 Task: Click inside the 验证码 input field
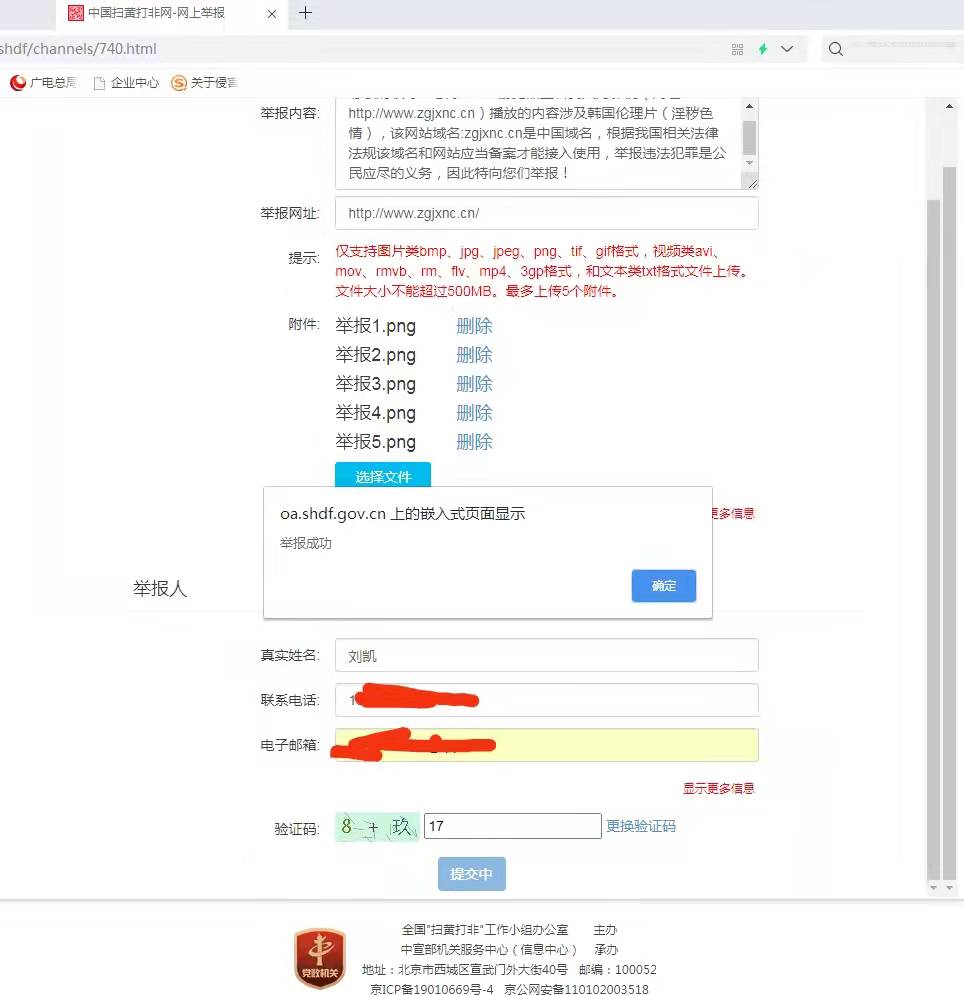512,825
